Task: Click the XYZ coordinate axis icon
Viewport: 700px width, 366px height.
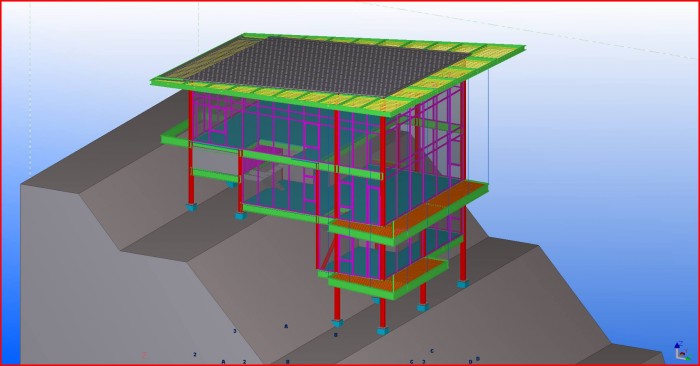Action: pos(680,351)
